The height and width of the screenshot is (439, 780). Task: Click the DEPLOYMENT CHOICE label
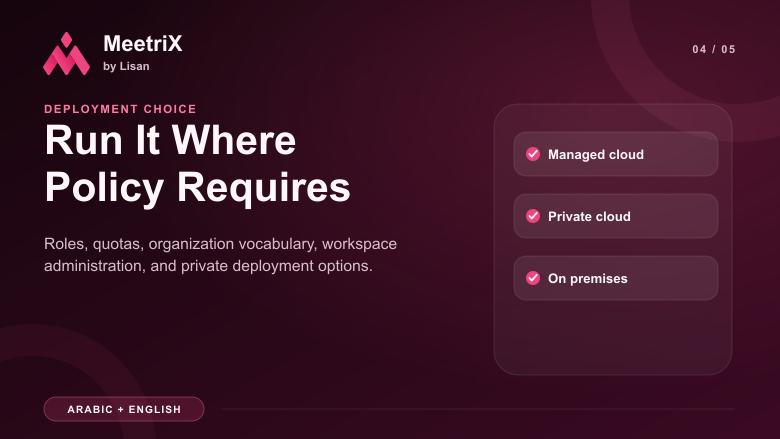(120, 109)
